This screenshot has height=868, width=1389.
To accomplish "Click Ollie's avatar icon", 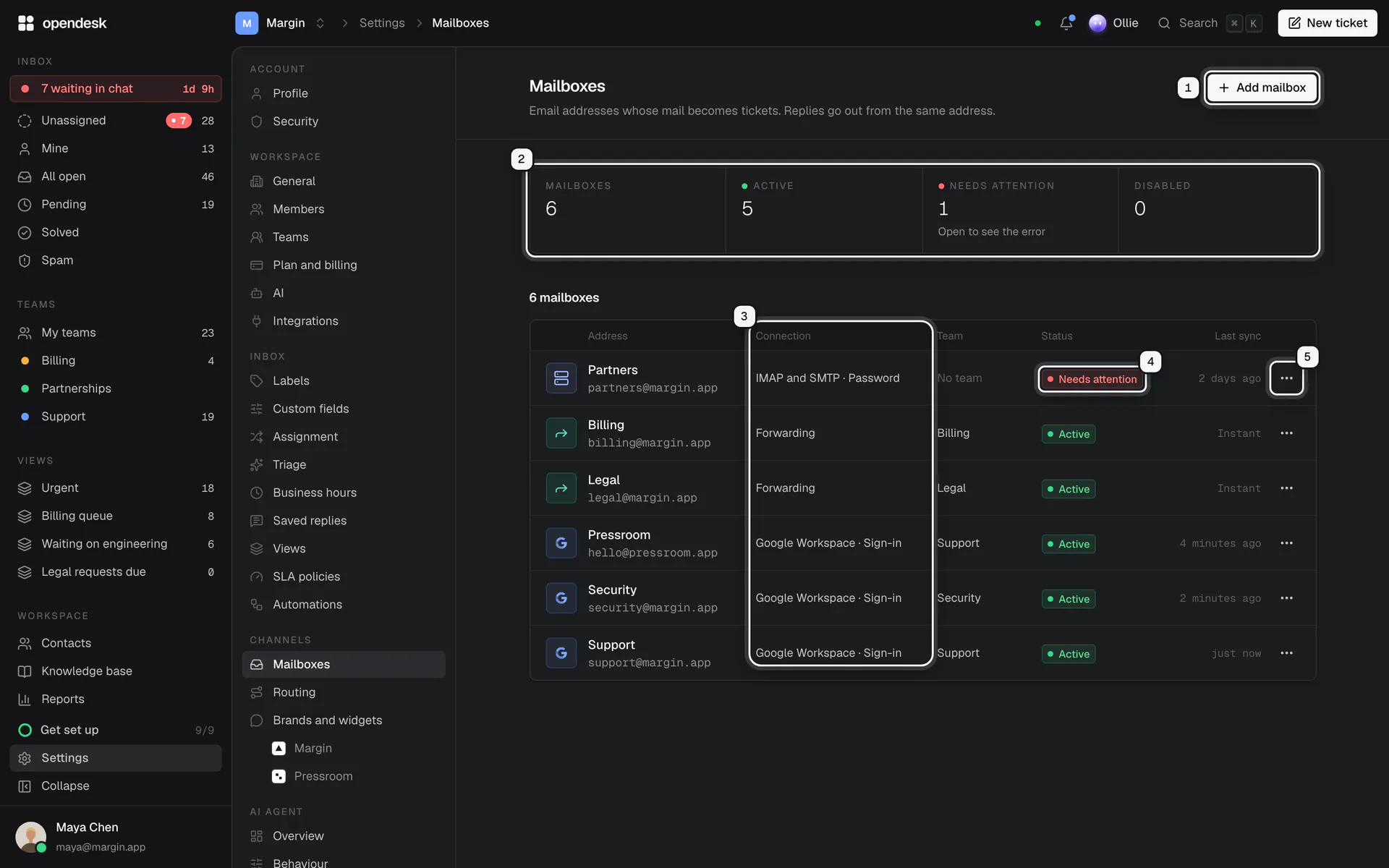I will [x=1097, y=23].
